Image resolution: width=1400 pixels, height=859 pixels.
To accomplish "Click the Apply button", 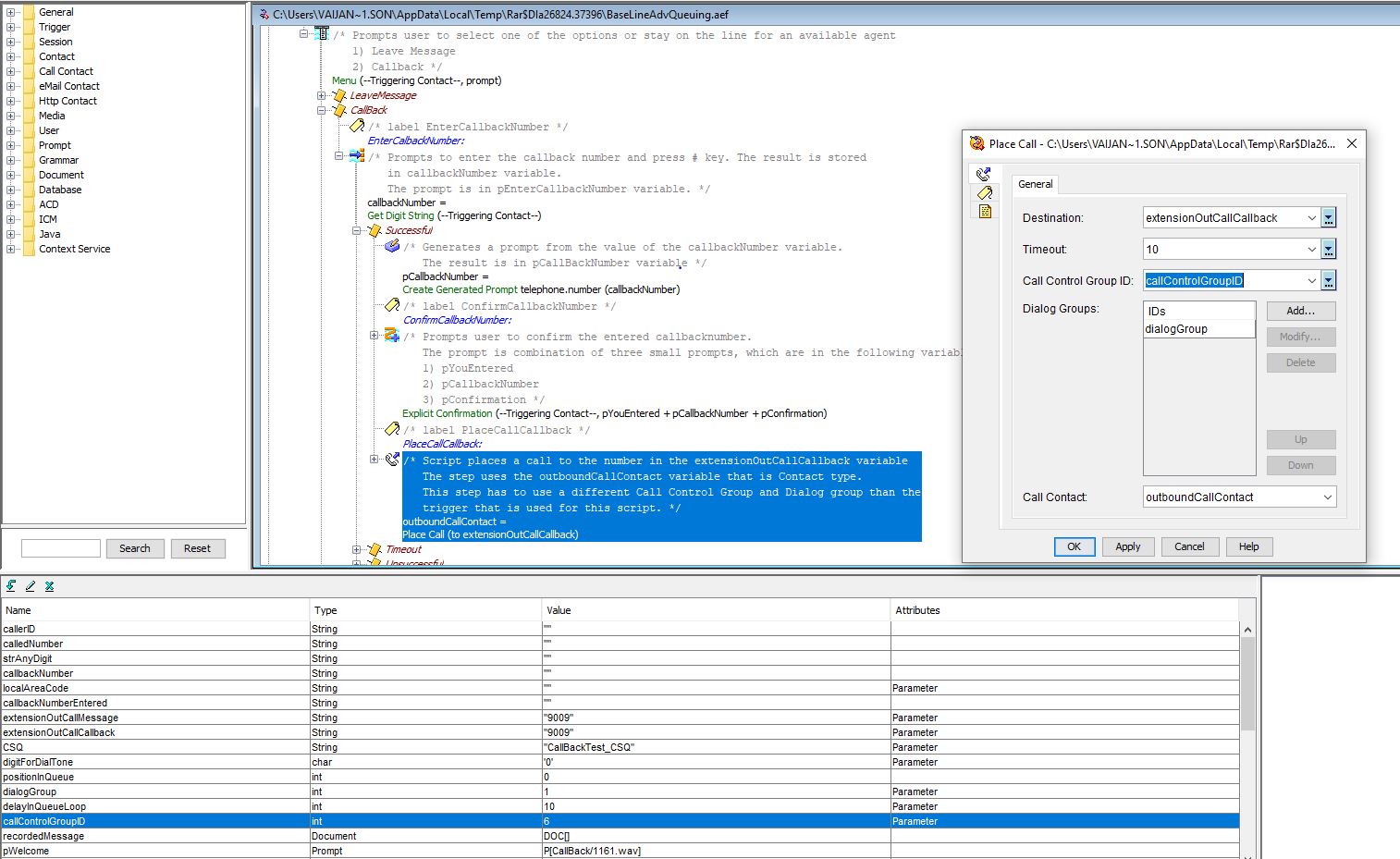I will pos(1127,546).
